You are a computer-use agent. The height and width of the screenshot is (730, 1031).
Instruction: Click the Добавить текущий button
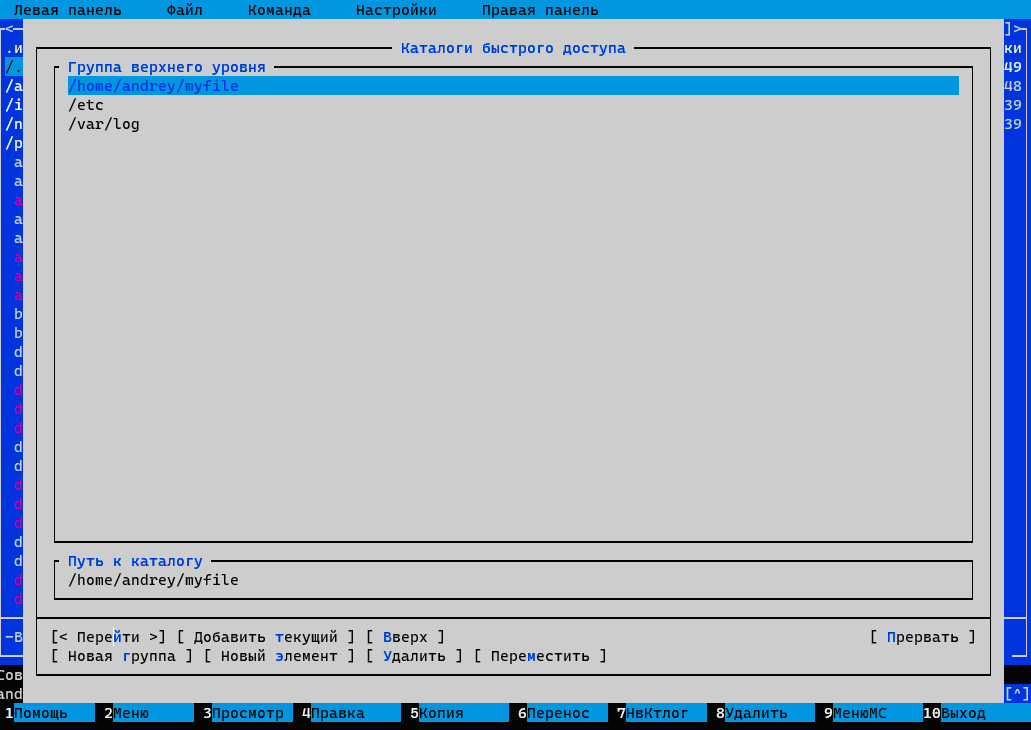click(x=266, y=637)
